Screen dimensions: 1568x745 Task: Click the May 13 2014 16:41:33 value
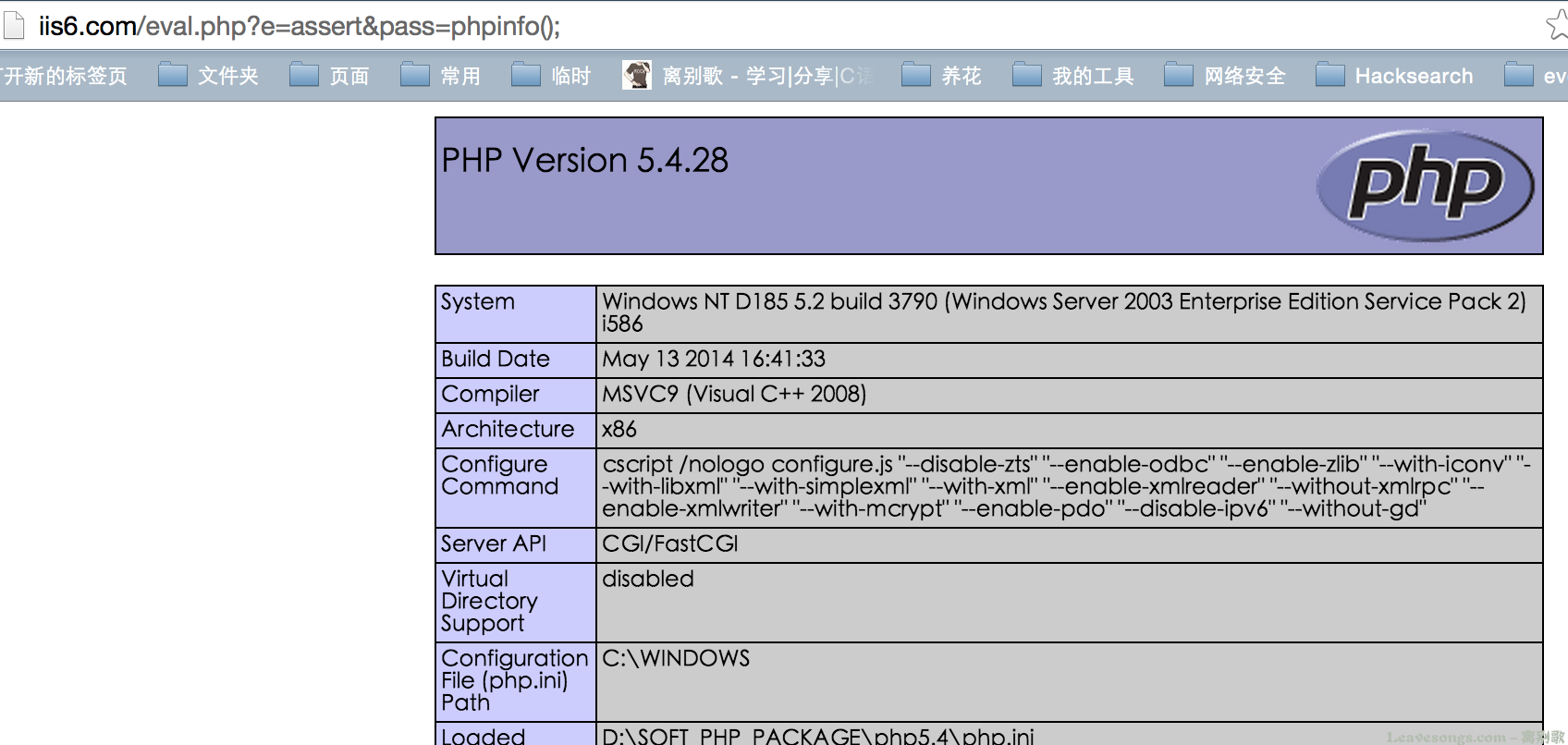(713, 359)
